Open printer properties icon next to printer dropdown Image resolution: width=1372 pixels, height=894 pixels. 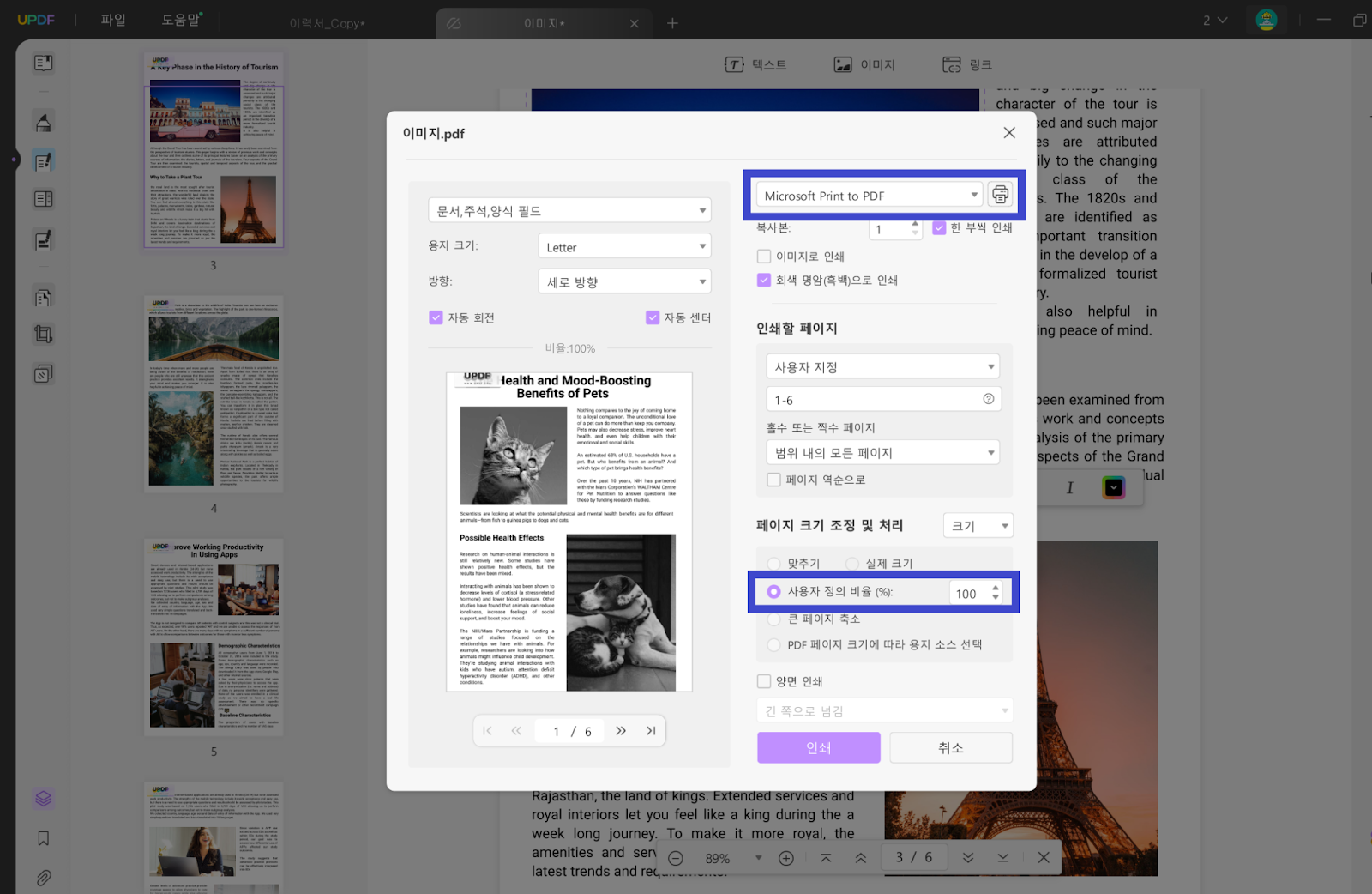tap(1000, 196)
